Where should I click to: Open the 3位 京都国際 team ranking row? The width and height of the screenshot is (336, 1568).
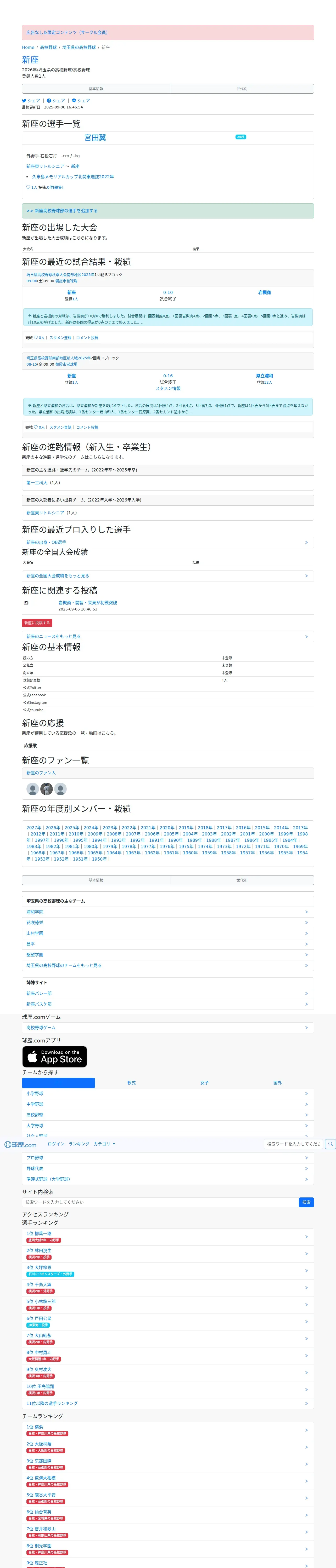pyautogui.click(x=168, y=1465)
